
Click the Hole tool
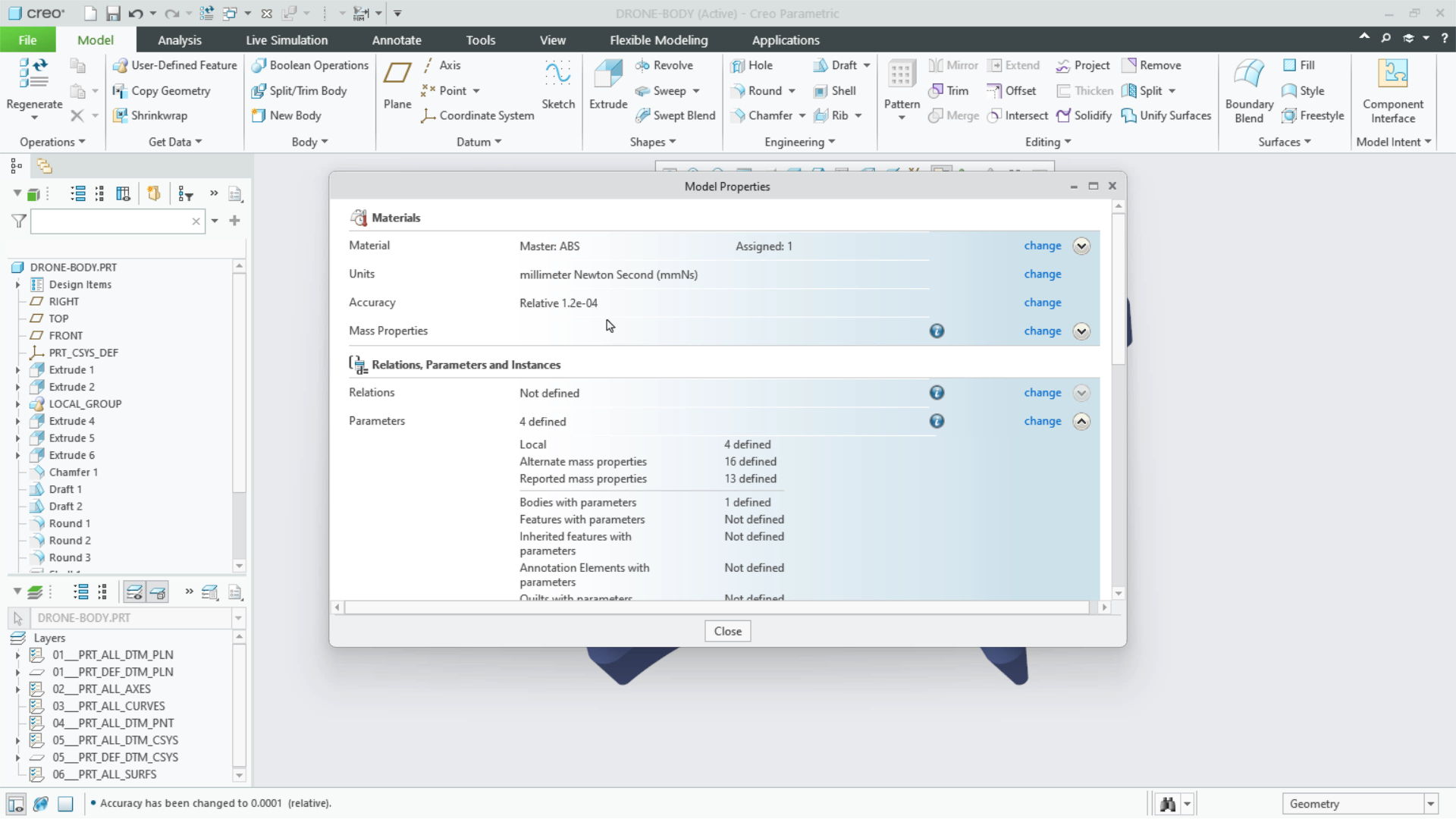click(753, 65)
